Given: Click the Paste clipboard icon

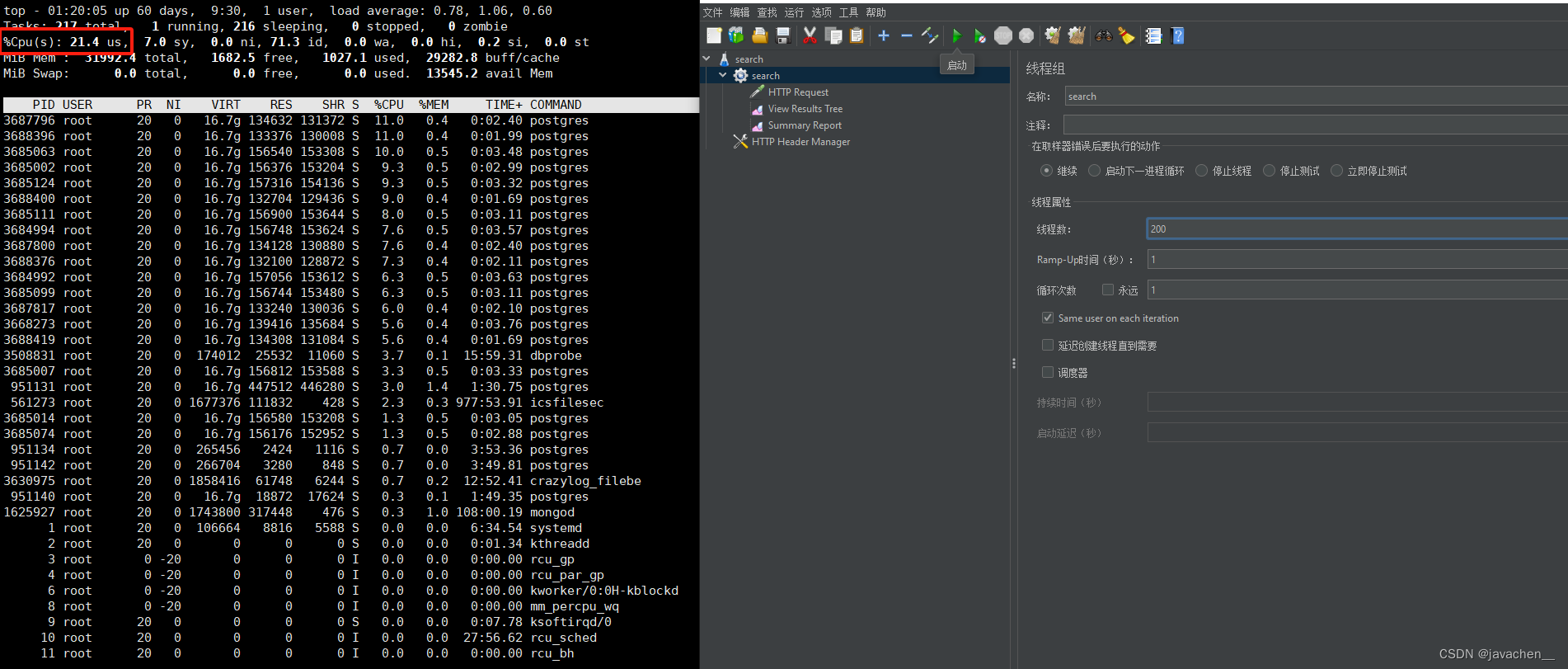Looking at the screenshot, I should pos(857,35).
